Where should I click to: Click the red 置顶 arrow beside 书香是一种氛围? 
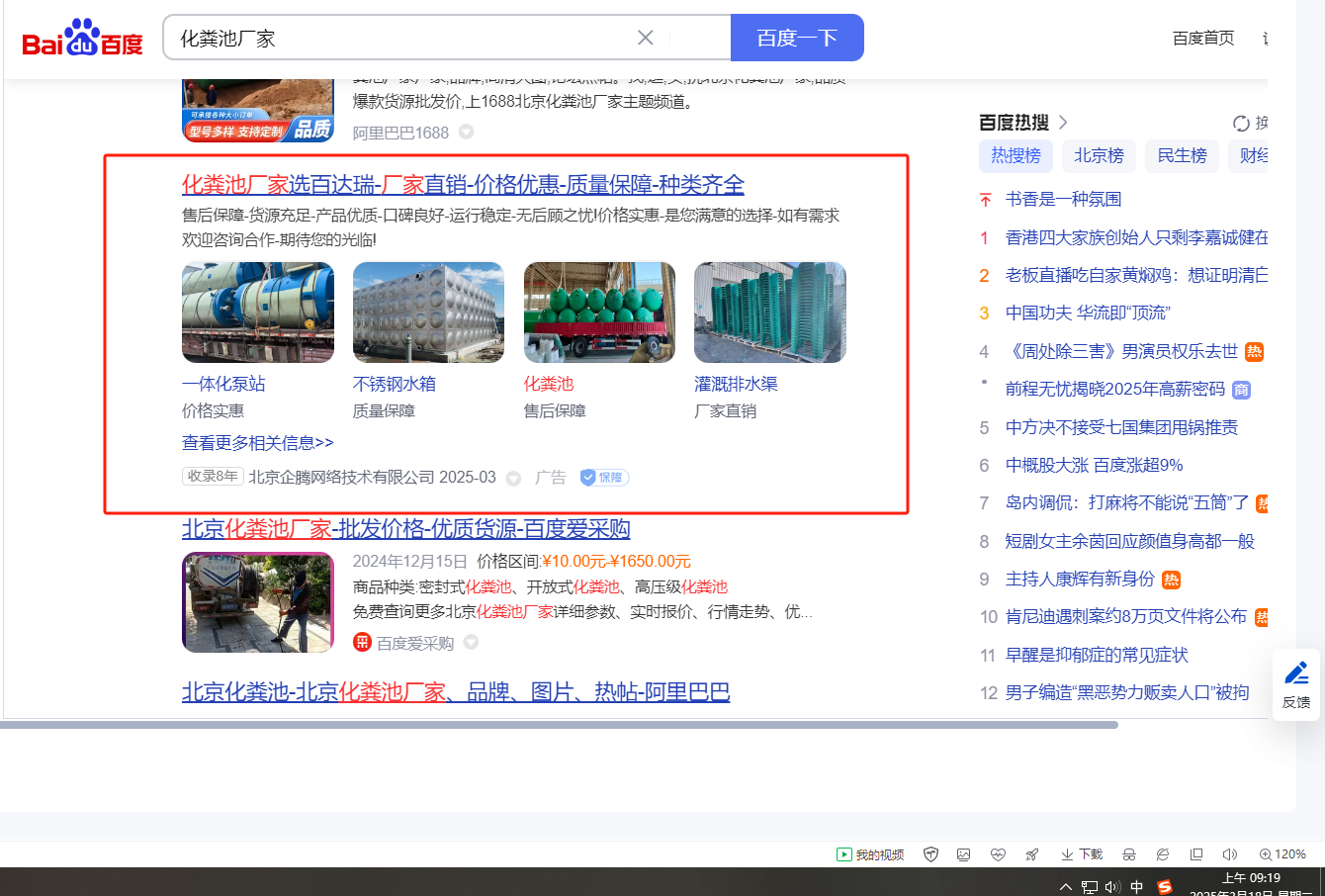click(x=985, y=200)
